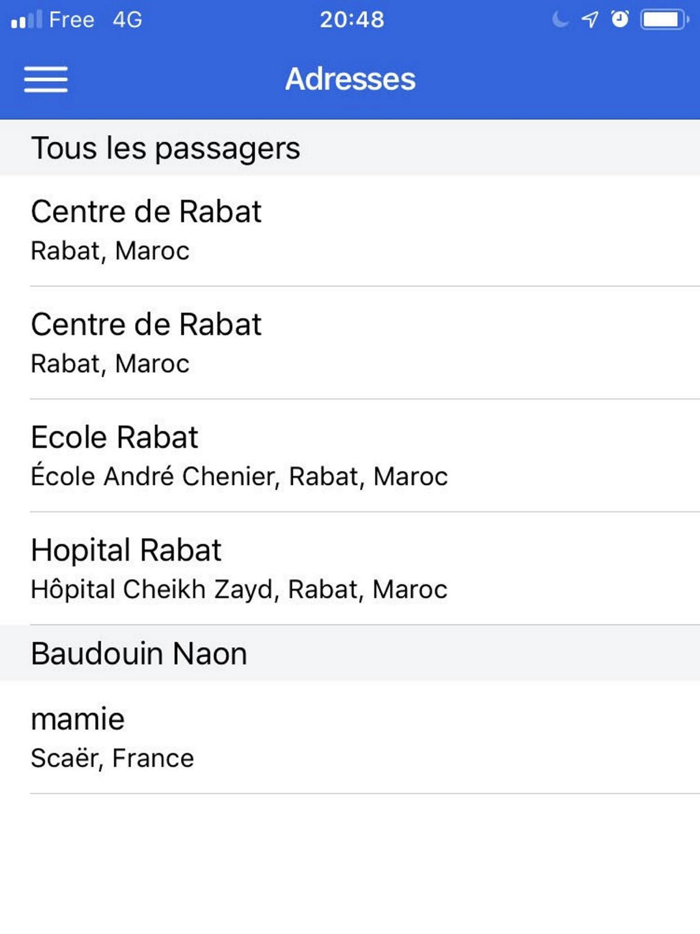Tap the 4G network indicator
This screenshot has height=934, width=700.
pos(127,20)
